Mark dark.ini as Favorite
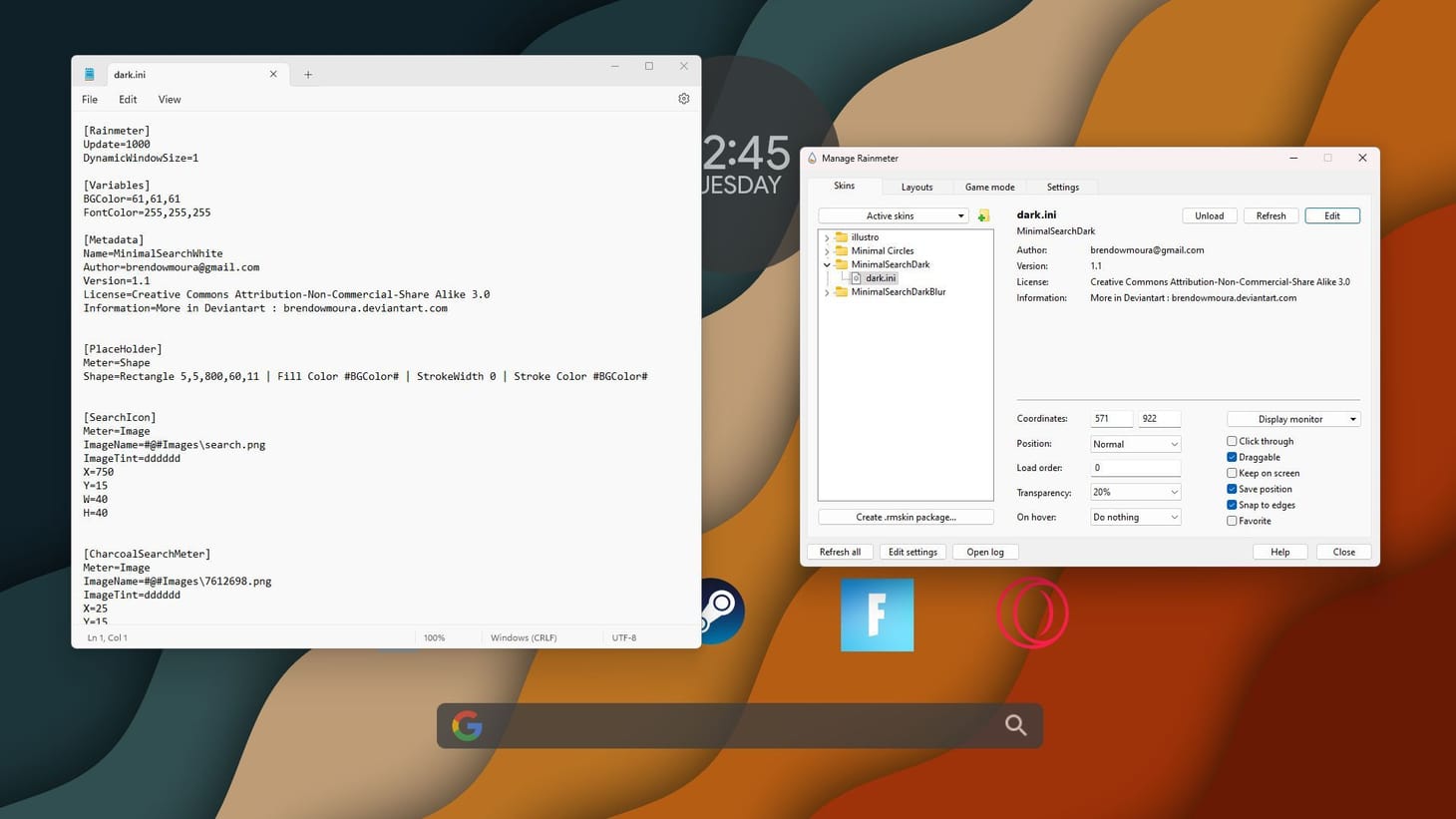The width and height of the screenshot is (1456, 819). click(1233, 521)
